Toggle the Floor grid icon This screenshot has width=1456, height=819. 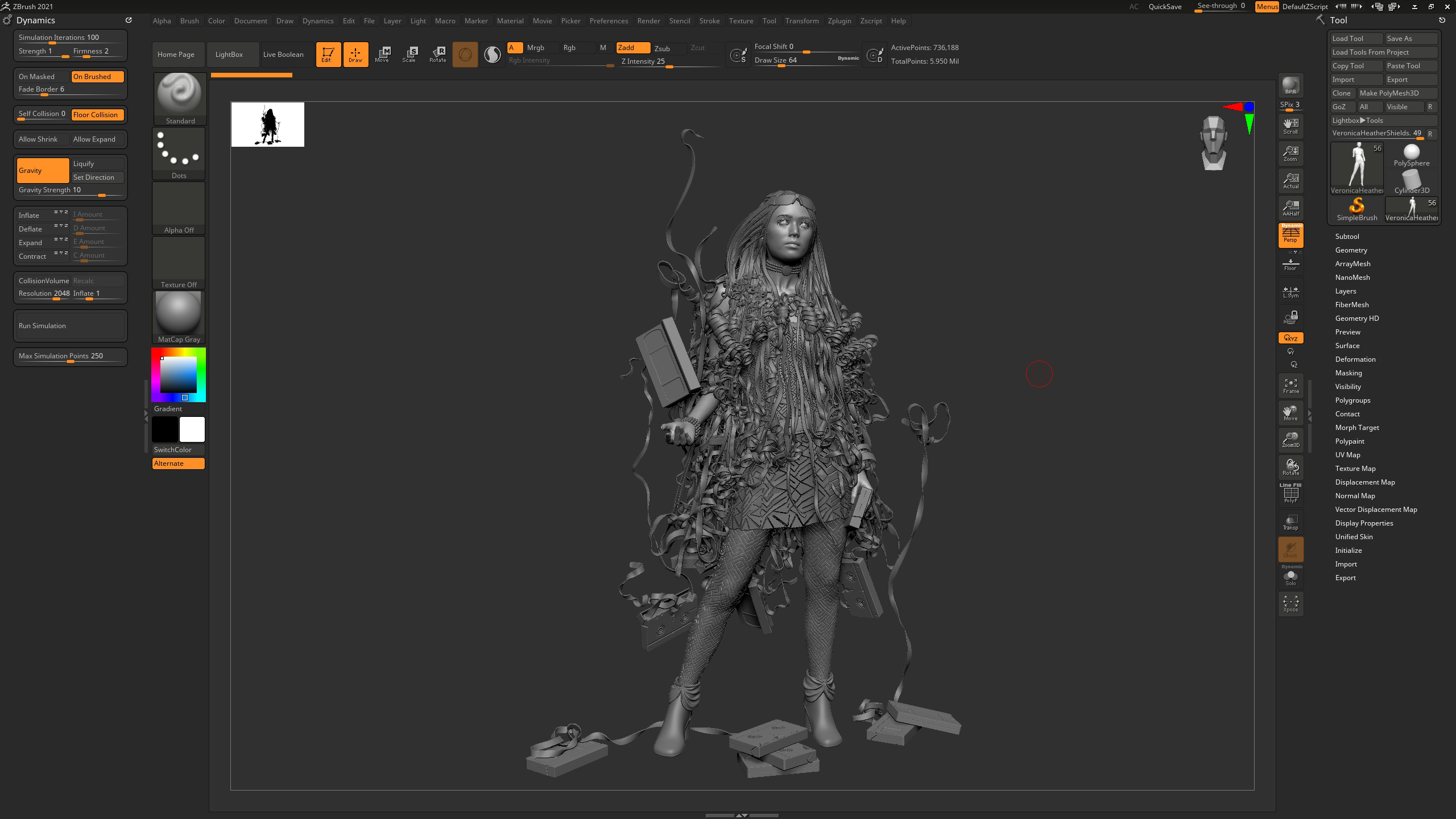(1290, 263)
